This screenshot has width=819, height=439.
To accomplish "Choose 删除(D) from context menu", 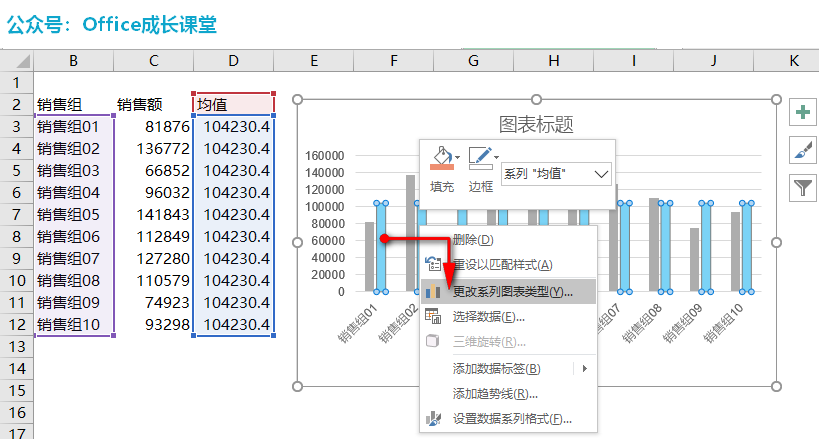I will 508,239.
